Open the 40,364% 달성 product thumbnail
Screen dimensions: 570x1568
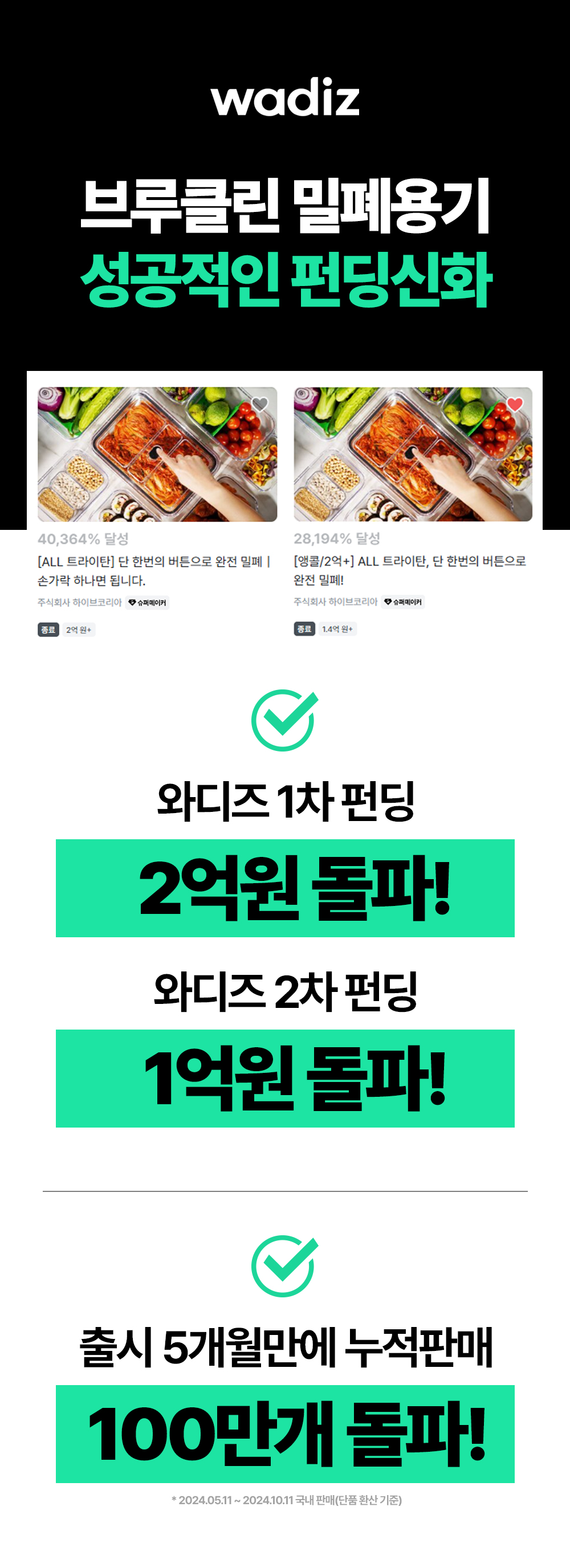[157, 454]
